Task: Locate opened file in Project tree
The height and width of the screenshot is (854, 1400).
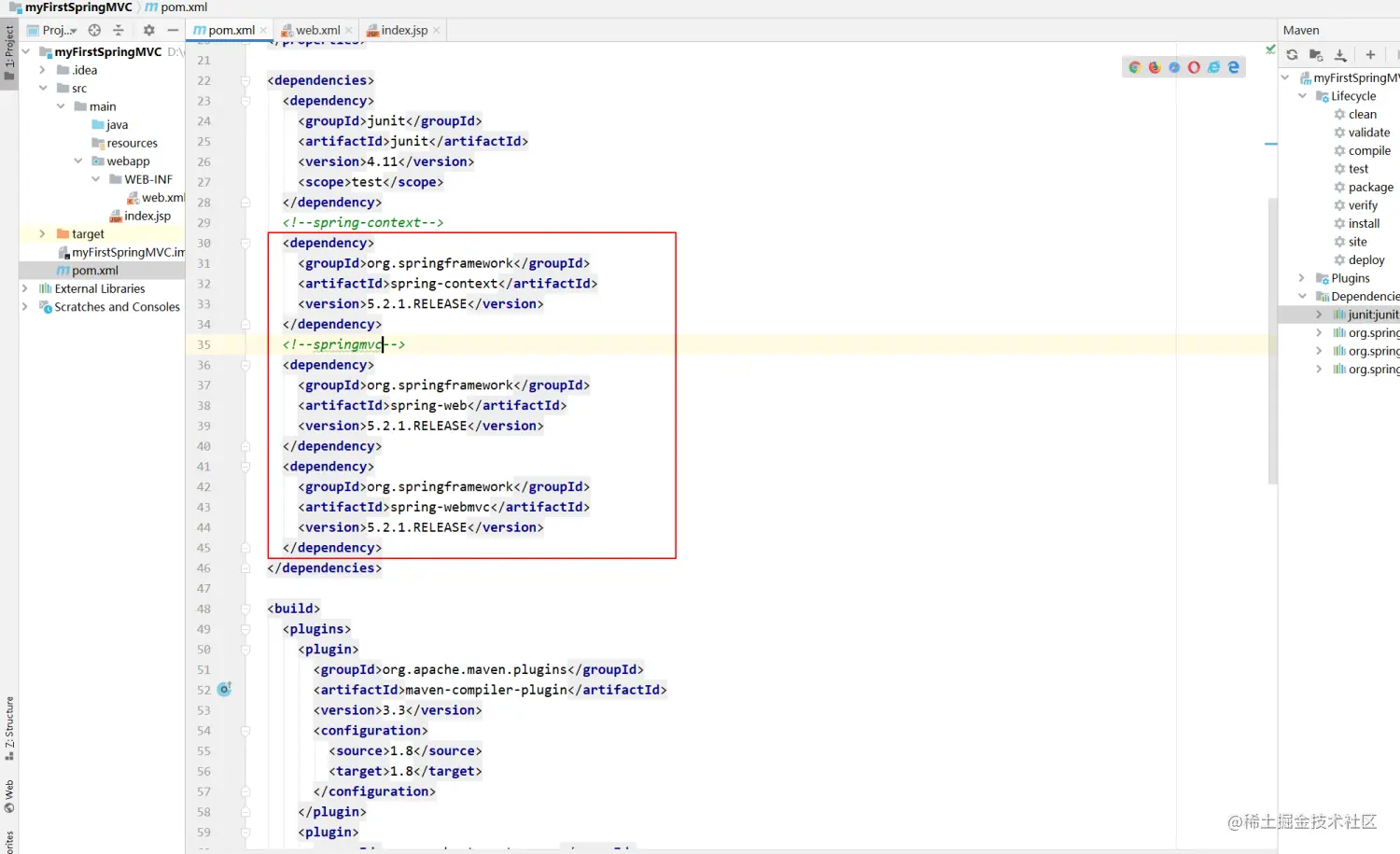Action: coord(94,30)
